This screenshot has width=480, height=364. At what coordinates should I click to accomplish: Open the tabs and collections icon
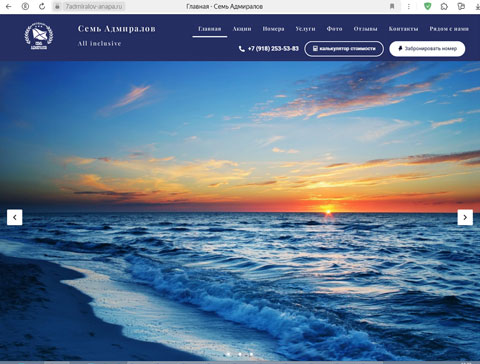(x=461, y=6)
